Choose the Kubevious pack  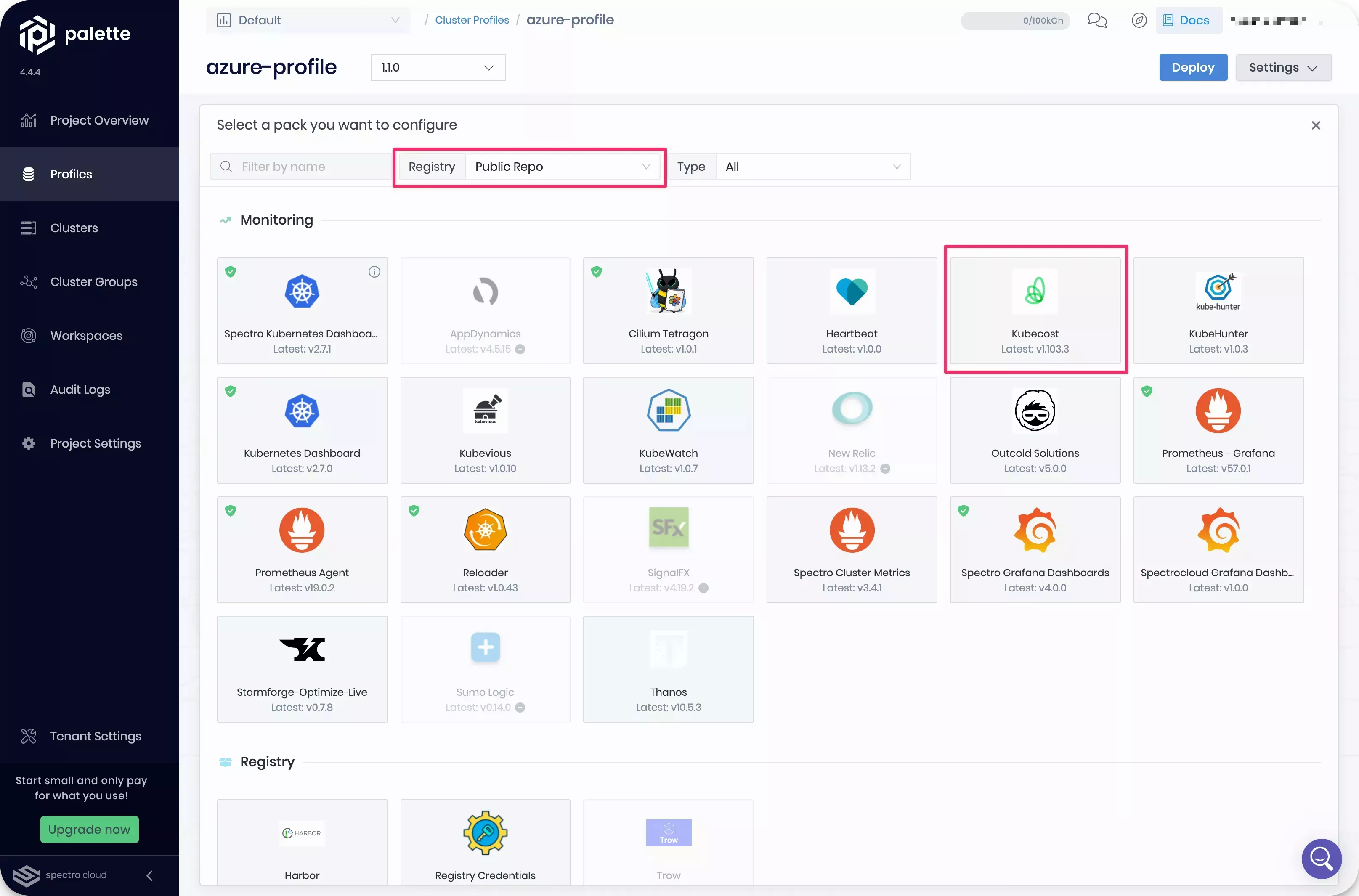[485, 430]
